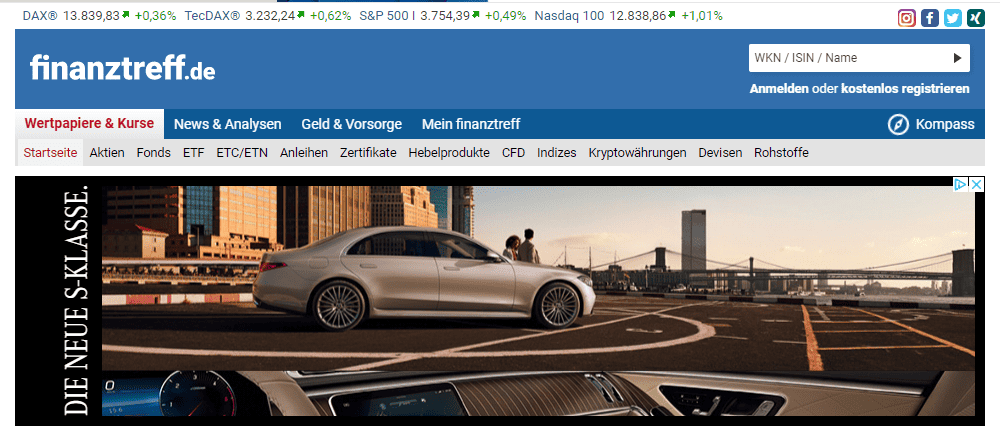Viewport: 1000px width, 433px height.
Task: Click the +0,62% TecDAX change
Action: pos(330,16)
